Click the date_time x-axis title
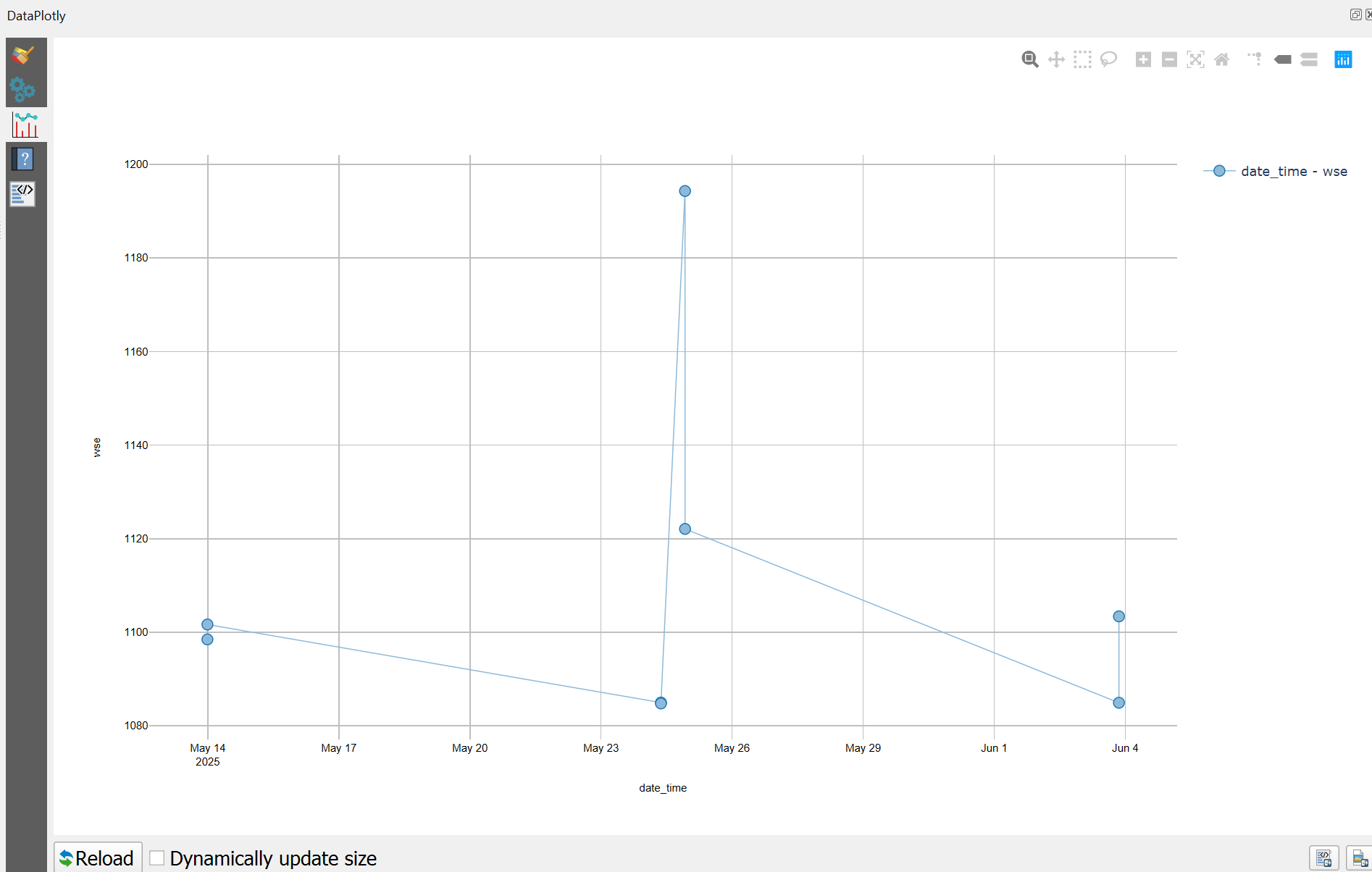The image size is (1372, 872). pyautogui.click(x=663, y=788)
